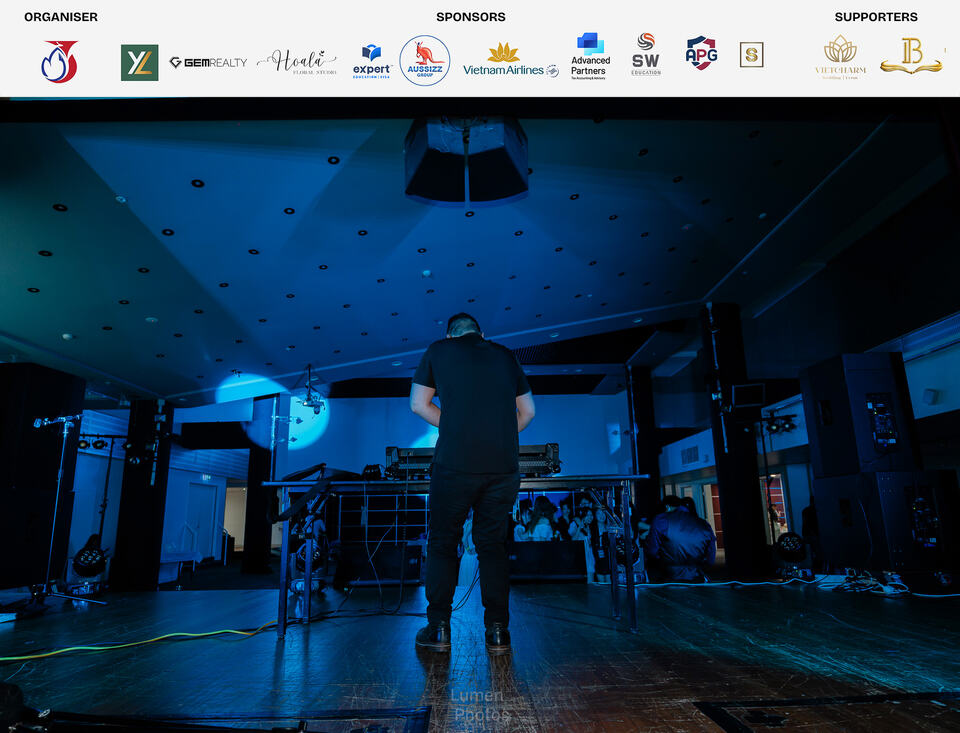Screen dimensions: 960x733
Task: Open the blue-lit stage event photo
Action: [480, 415]
